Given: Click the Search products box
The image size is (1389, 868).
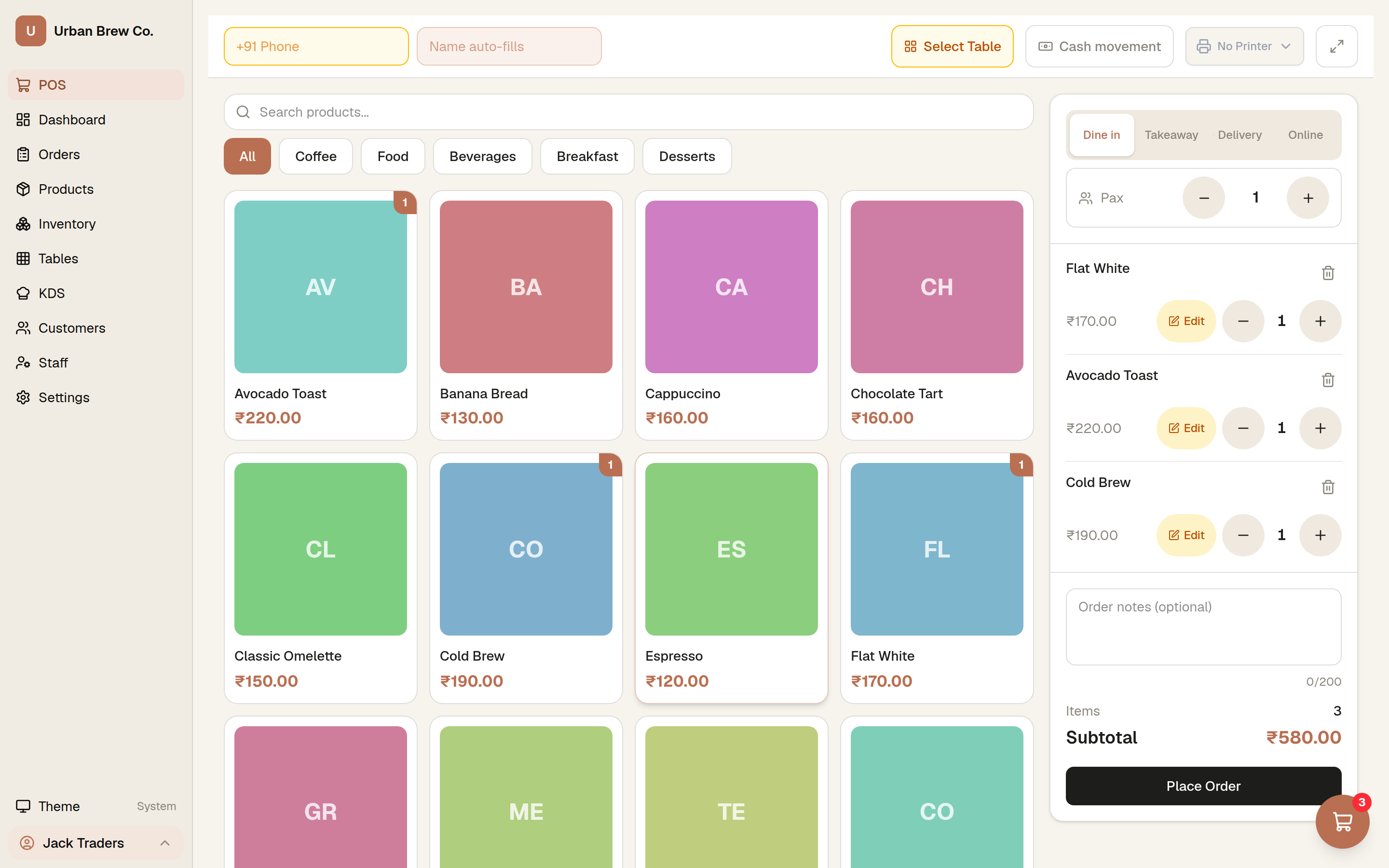Looking at the screenshot, I should pos(628,112).
